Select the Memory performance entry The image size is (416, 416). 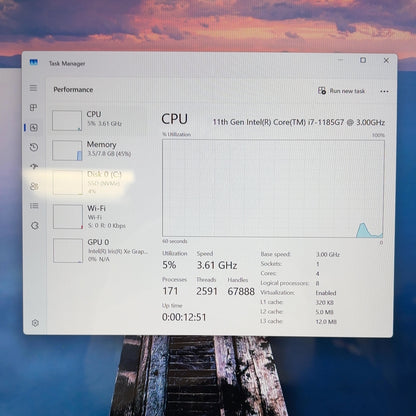[x=99, y=150]
